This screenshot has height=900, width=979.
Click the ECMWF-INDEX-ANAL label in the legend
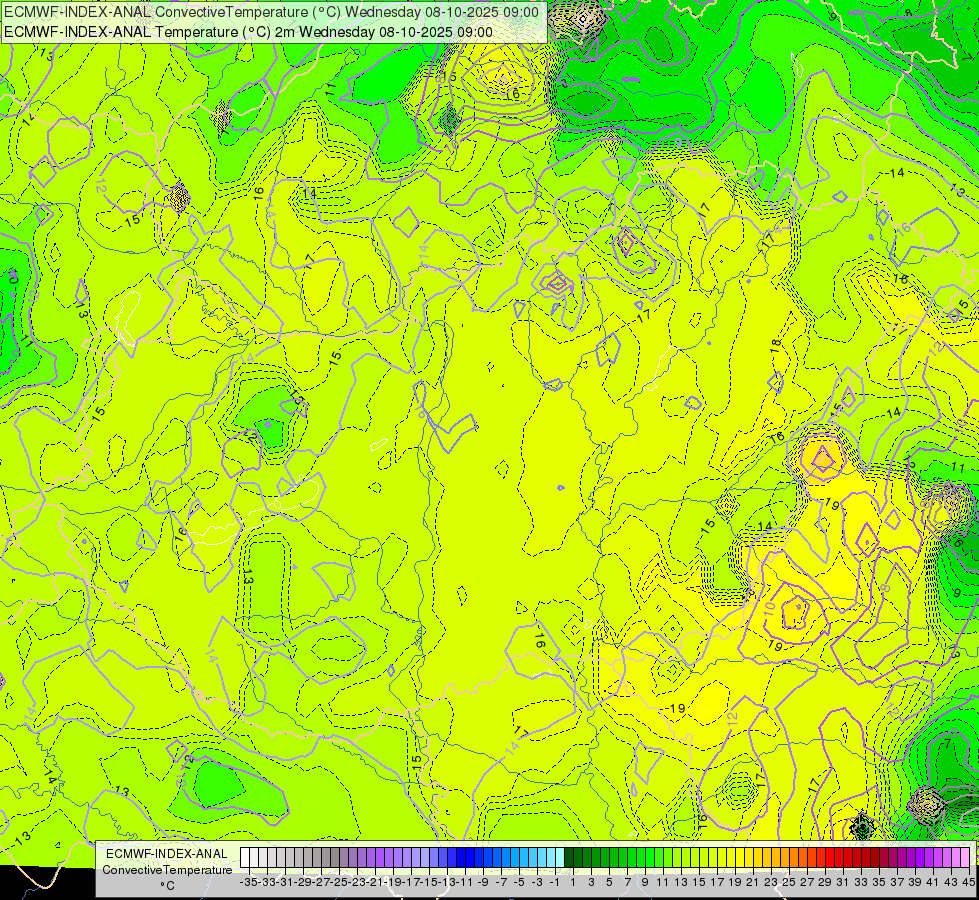point(167,854)
